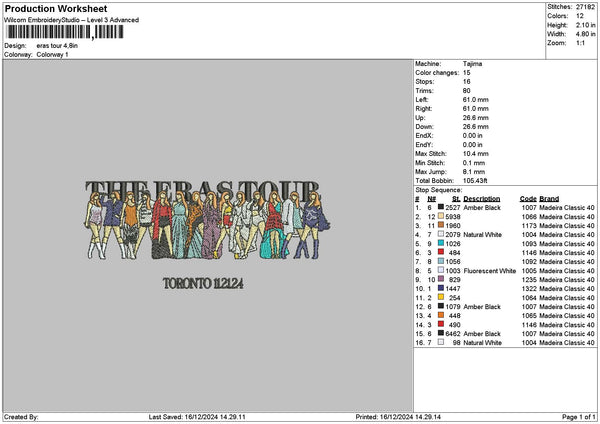The width and height of the screenshot is (600, 424).
Task: Click 'Amber Black' description in row 1
Action: pyautogui.click(x=482, y=207)
